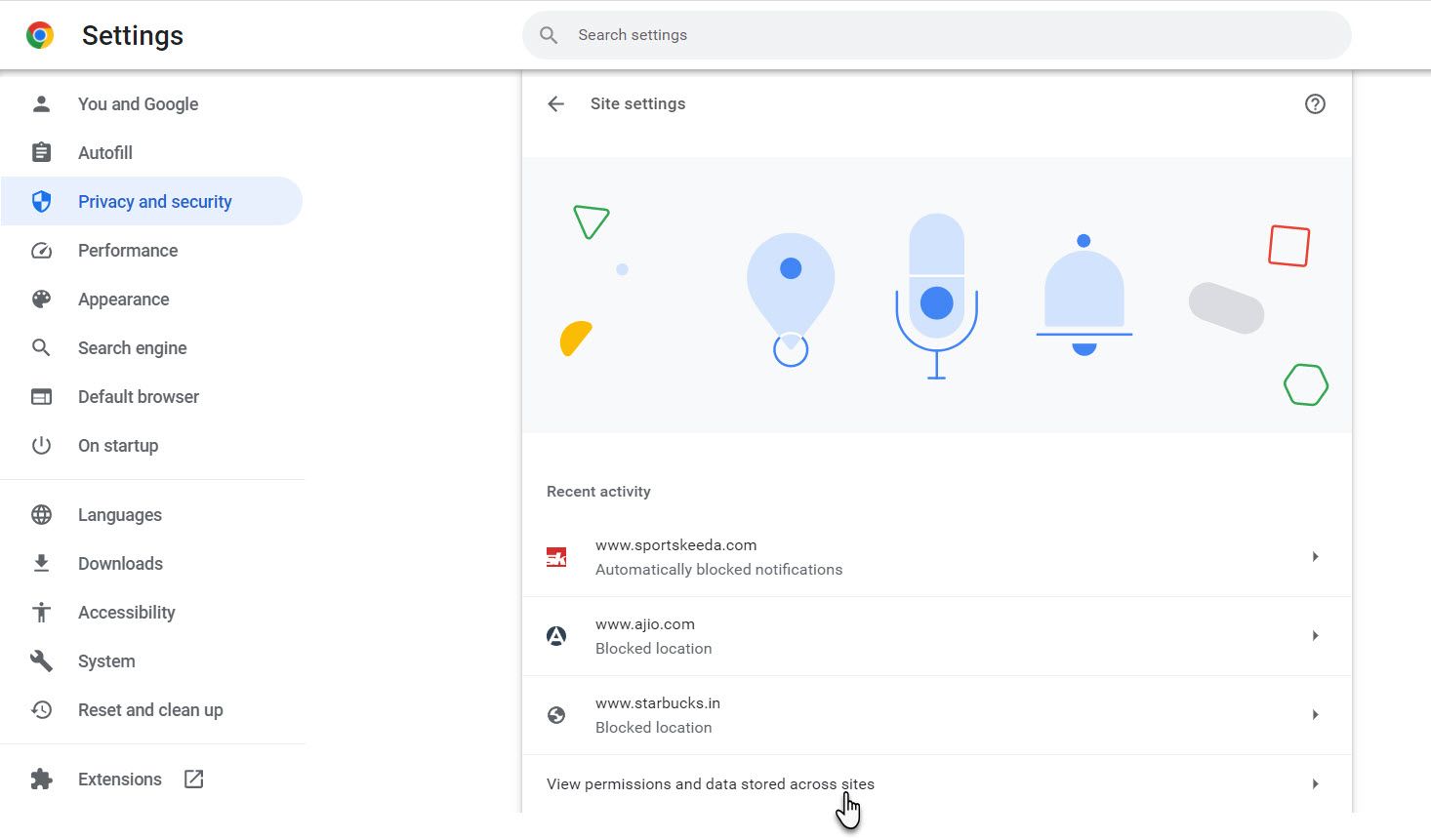
Task: Expand permissions for www.starbucks.in
Action: (x=1315, y=714)
